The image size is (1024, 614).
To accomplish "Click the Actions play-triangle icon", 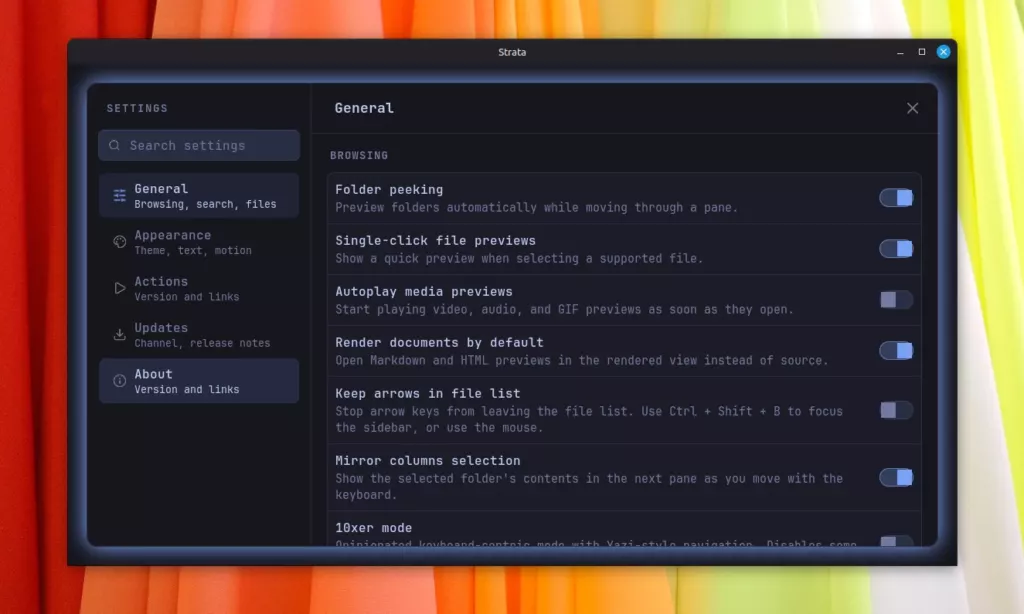I will coord(120,289).
